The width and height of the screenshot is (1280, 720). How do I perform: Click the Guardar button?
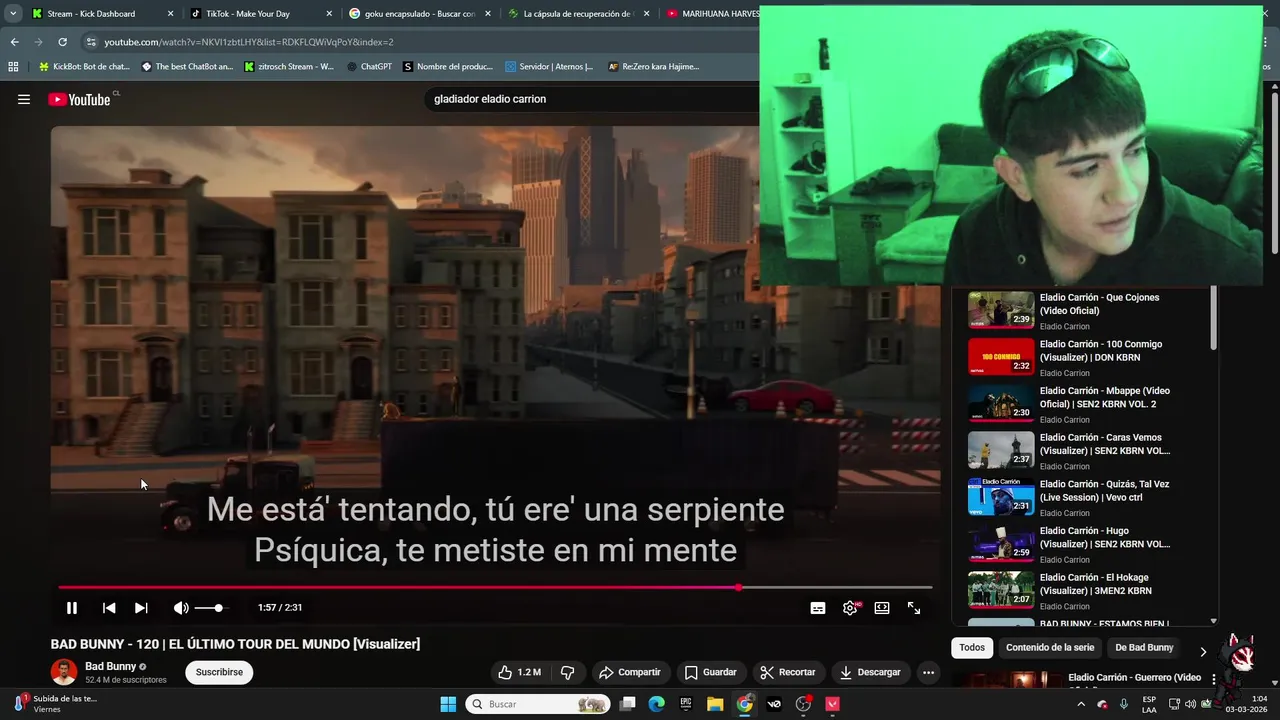(710, 672)
